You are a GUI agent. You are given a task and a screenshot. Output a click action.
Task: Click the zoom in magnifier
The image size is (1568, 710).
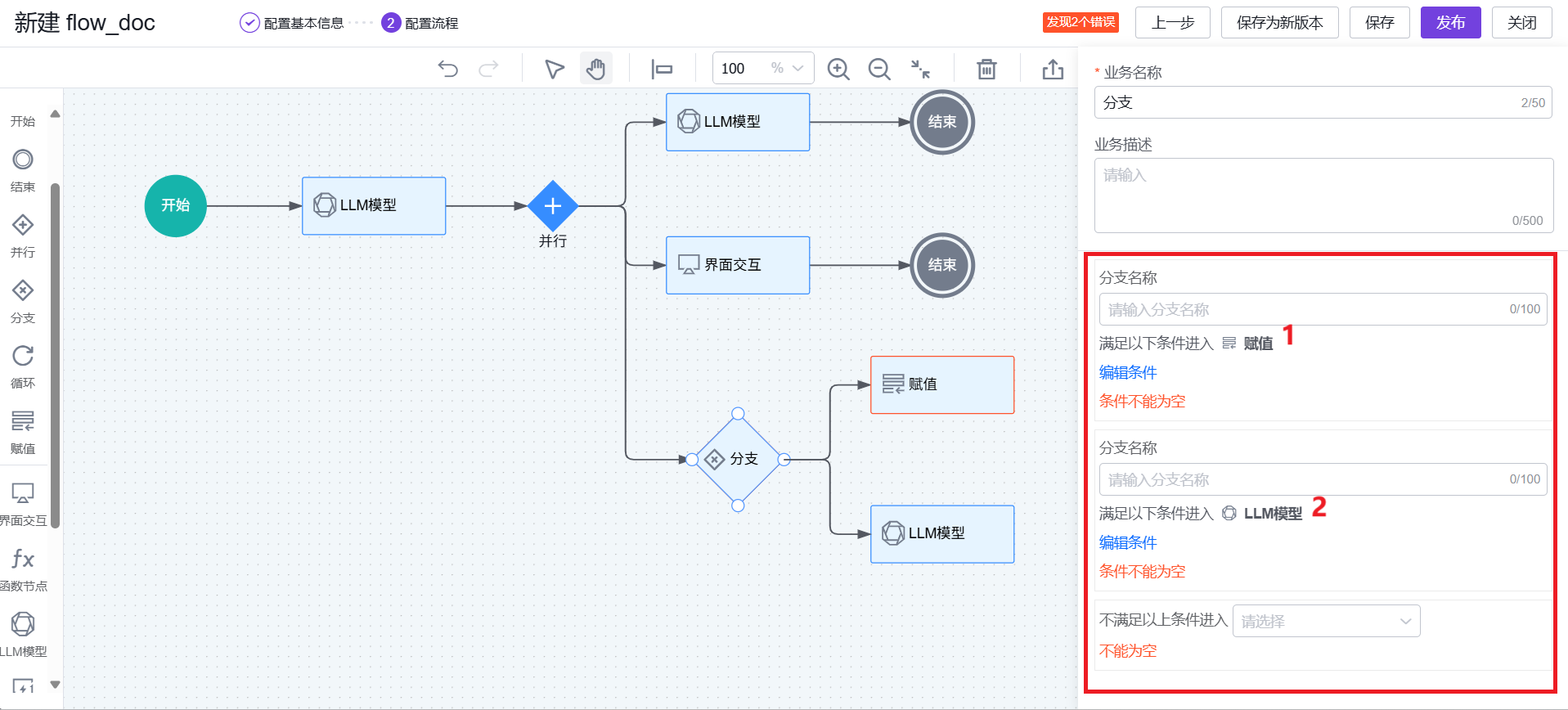point(838,69)
